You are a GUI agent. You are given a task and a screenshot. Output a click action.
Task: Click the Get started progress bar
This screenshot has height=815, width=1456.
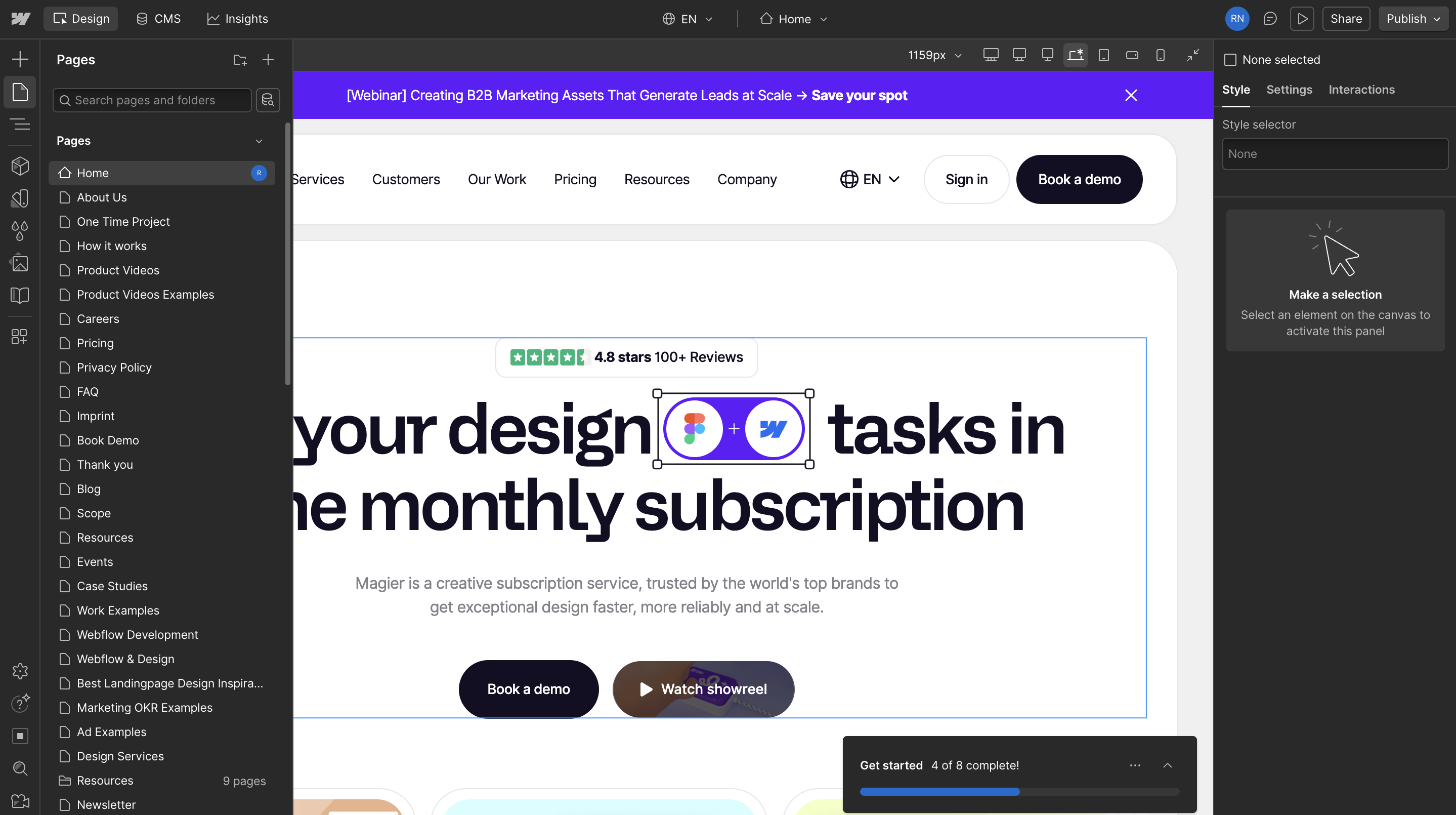point(1019,792)
